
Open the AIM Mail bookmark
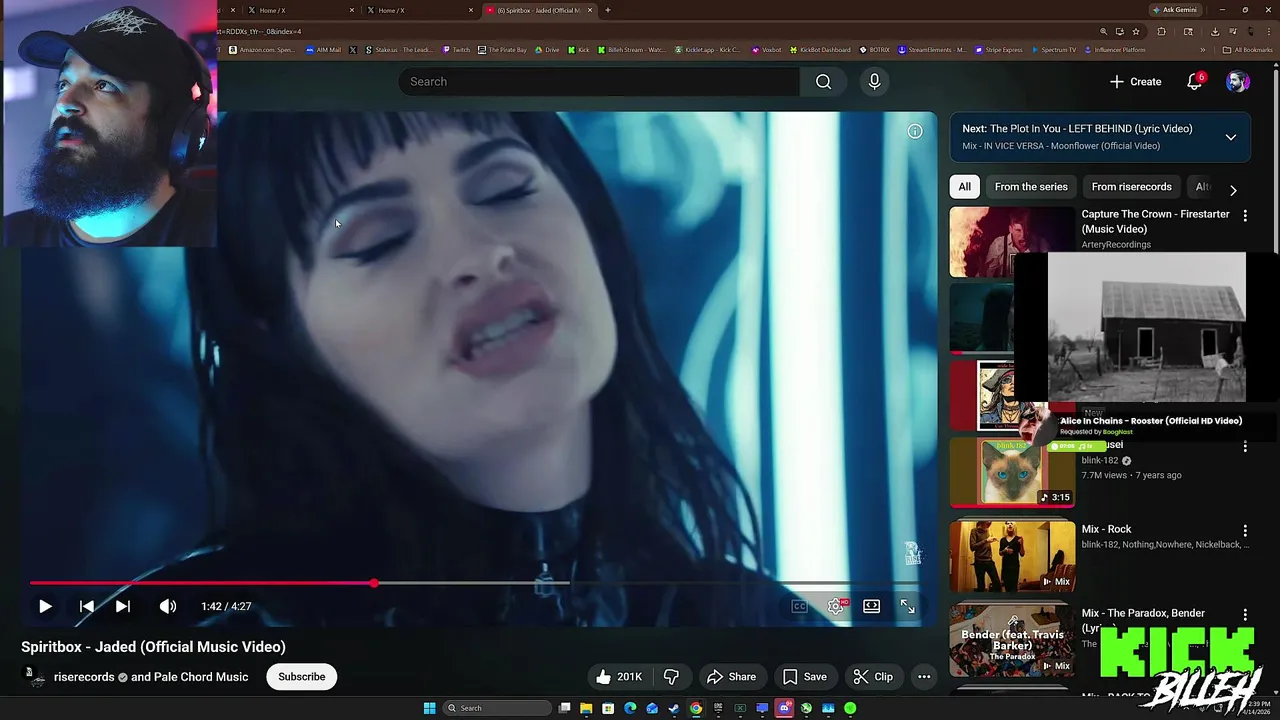point(323,50)
